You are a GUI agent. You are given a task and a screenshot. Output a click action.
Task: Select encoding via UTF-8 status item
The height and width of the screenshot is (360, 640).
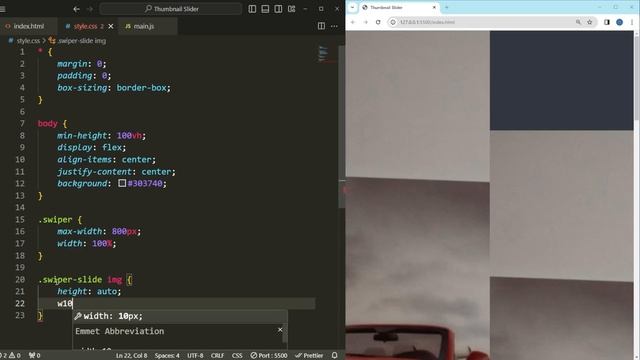point(195,356)
